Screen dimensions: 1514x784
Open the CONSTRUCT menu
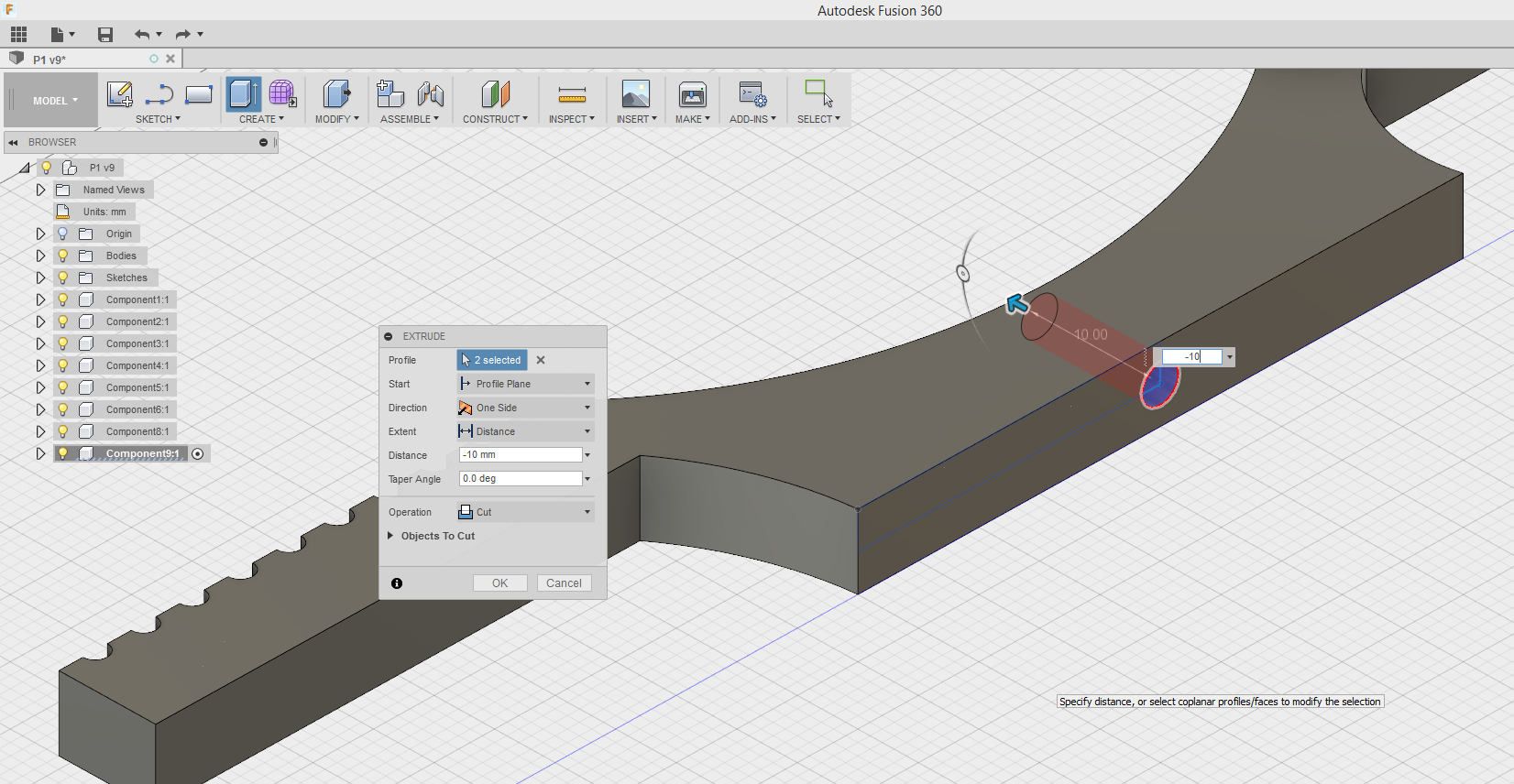pos(495,119)
